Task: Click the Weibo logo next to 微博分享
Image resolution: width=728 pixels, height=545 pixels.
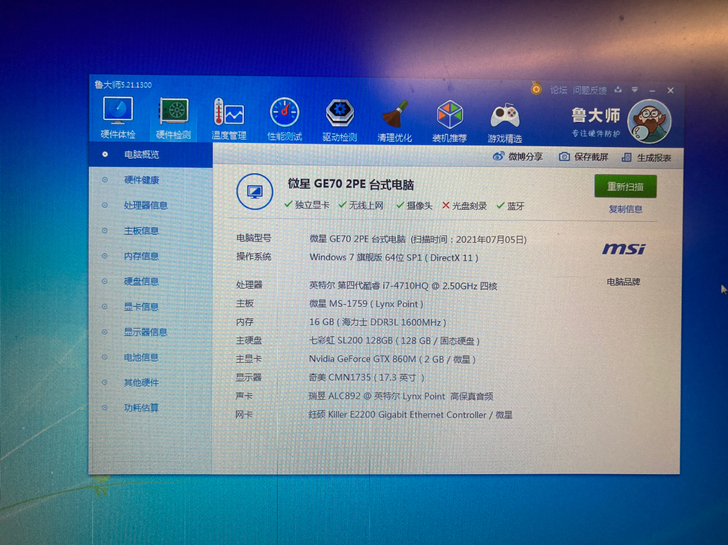Action: [x=498, y=156]
